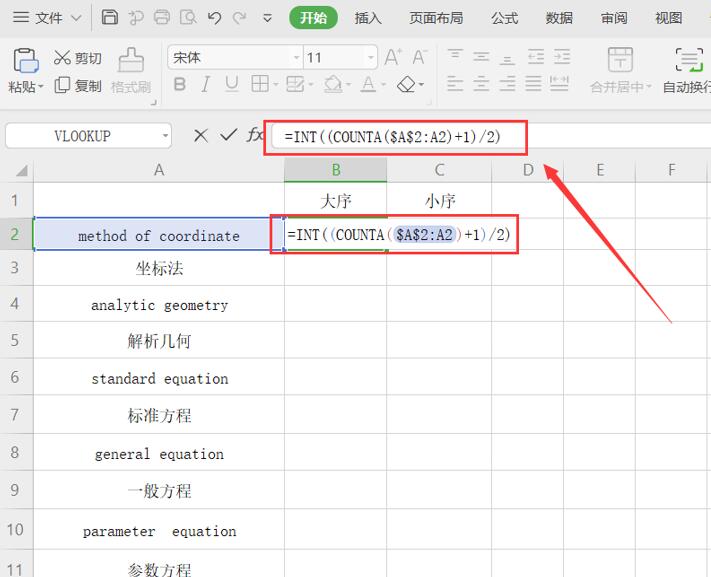Confirm formula with checkmark
Screen dimensions: 711x577
click(x=228, y=135)
